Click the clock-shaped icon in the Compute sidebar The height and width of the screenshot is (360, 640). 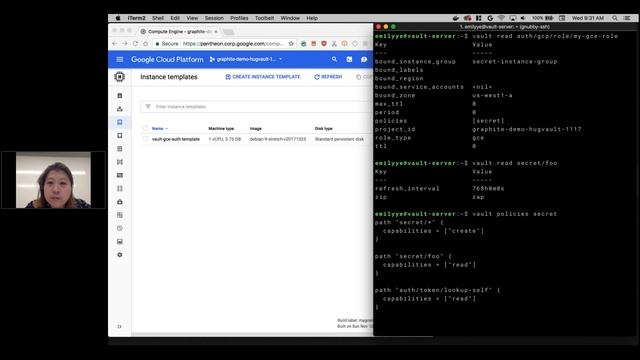click(120, 228)
